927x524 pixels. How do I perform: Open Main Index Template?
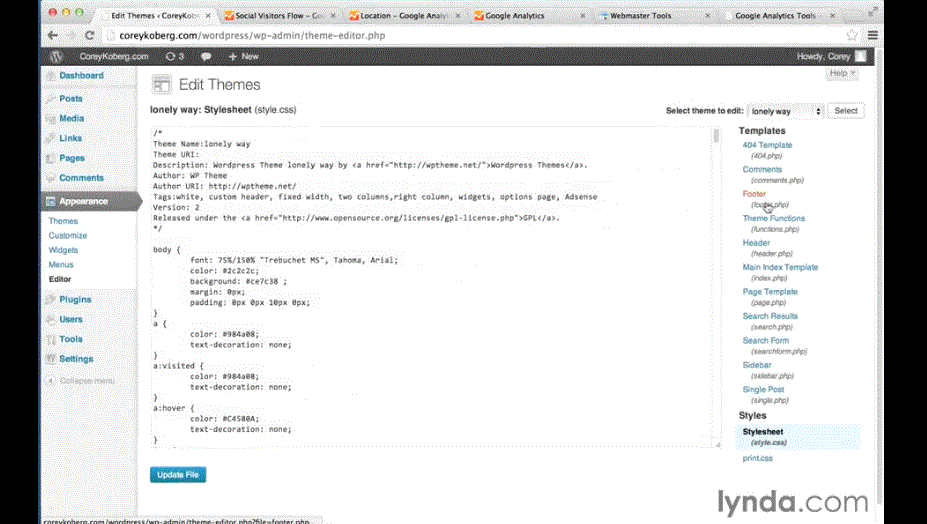click(780, 267)
